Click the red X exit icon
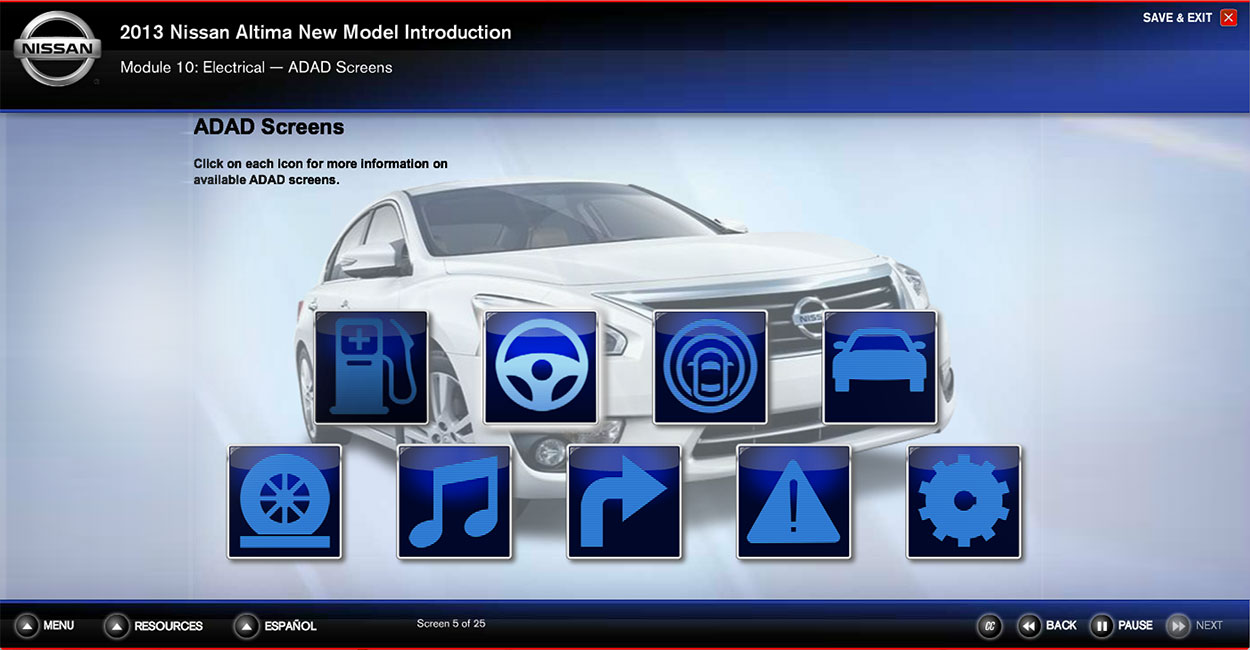Screen dimensions: 1250x650 (1229, 18)
